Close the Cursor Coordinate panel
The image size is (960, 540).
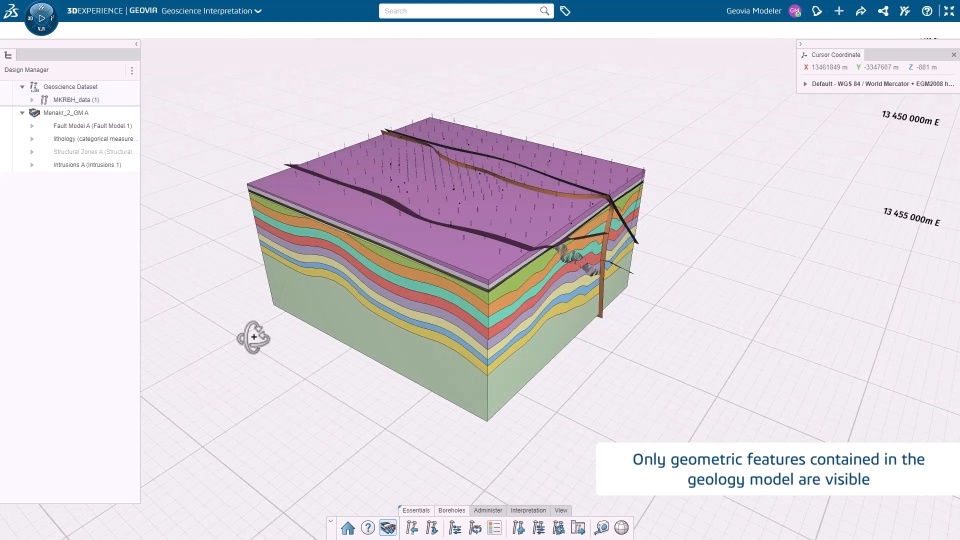point(954,54)
